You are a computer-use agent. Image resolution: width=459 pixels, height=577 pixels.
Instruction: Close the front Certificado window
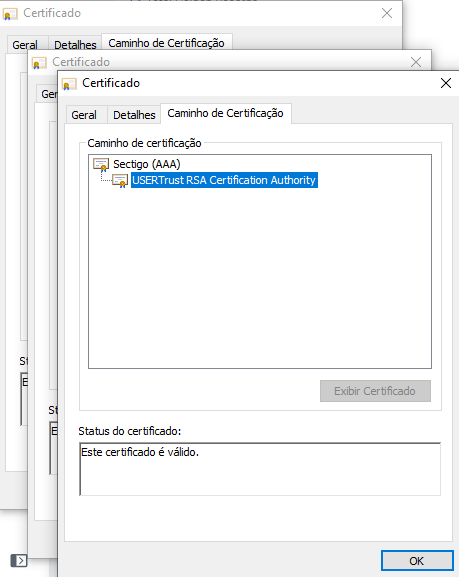pos(446,83)
